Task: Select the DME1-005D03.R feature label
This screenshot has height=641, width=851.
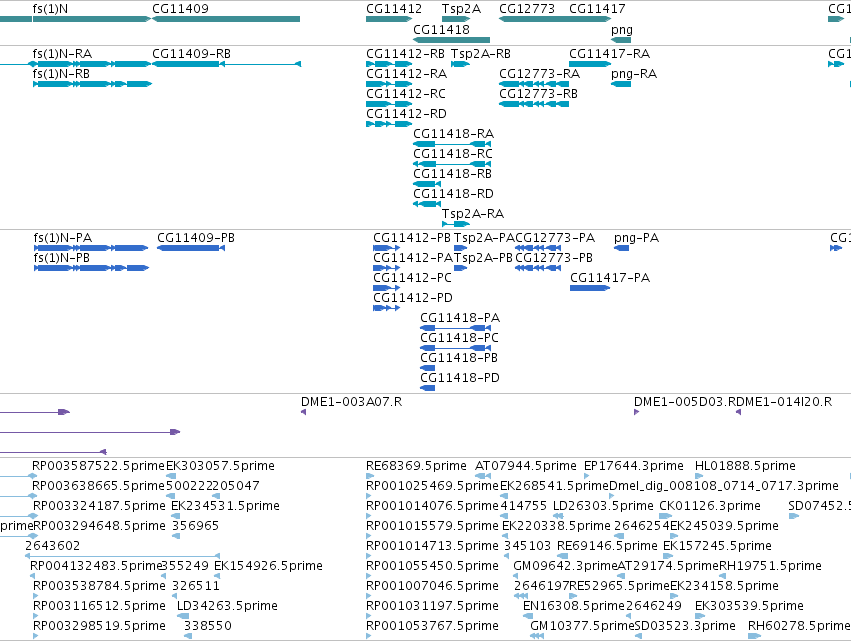Action: coord(686,402)
